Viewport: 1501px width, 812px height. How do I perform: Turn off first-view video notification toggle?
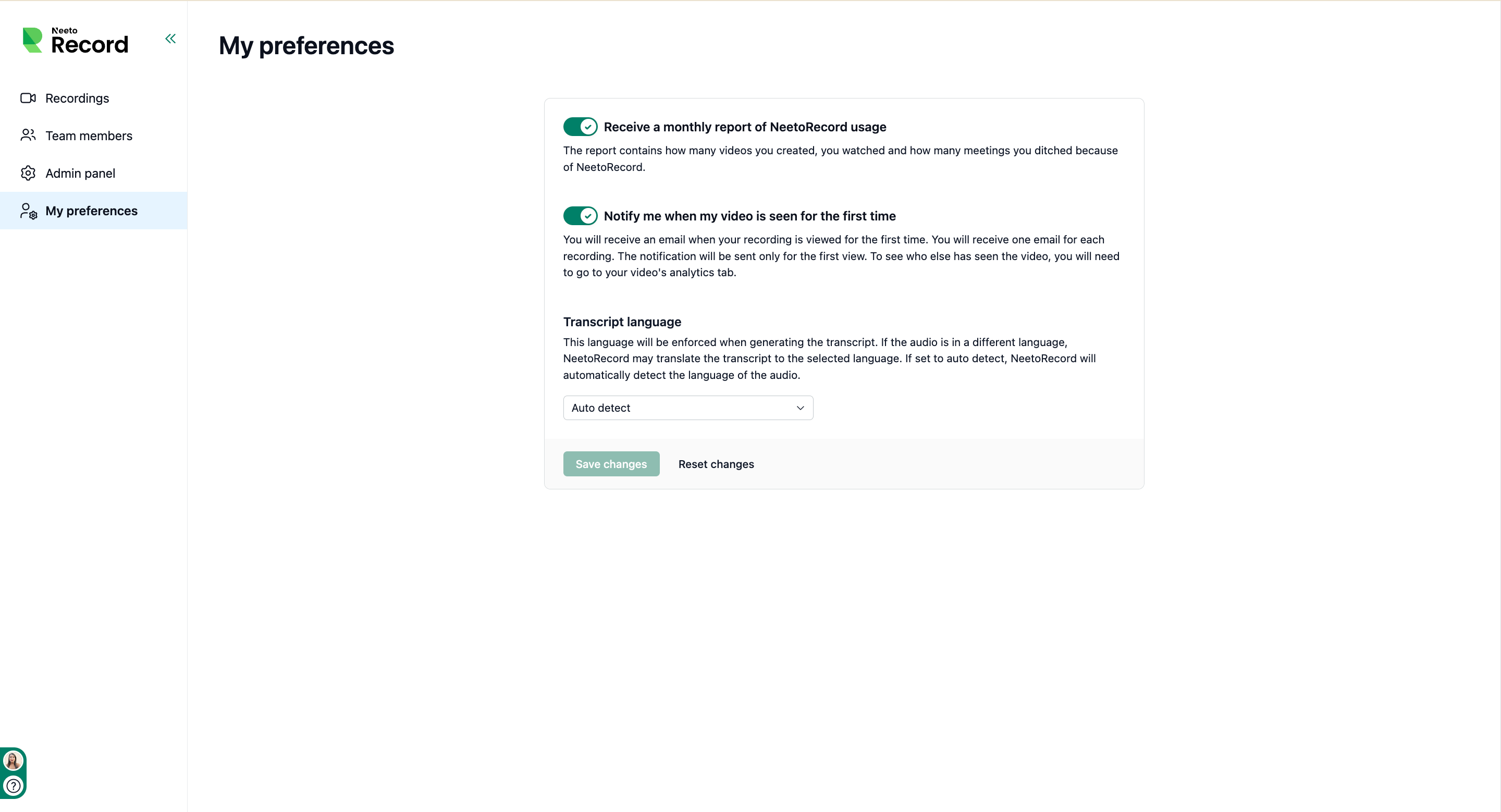coord(581,216)
